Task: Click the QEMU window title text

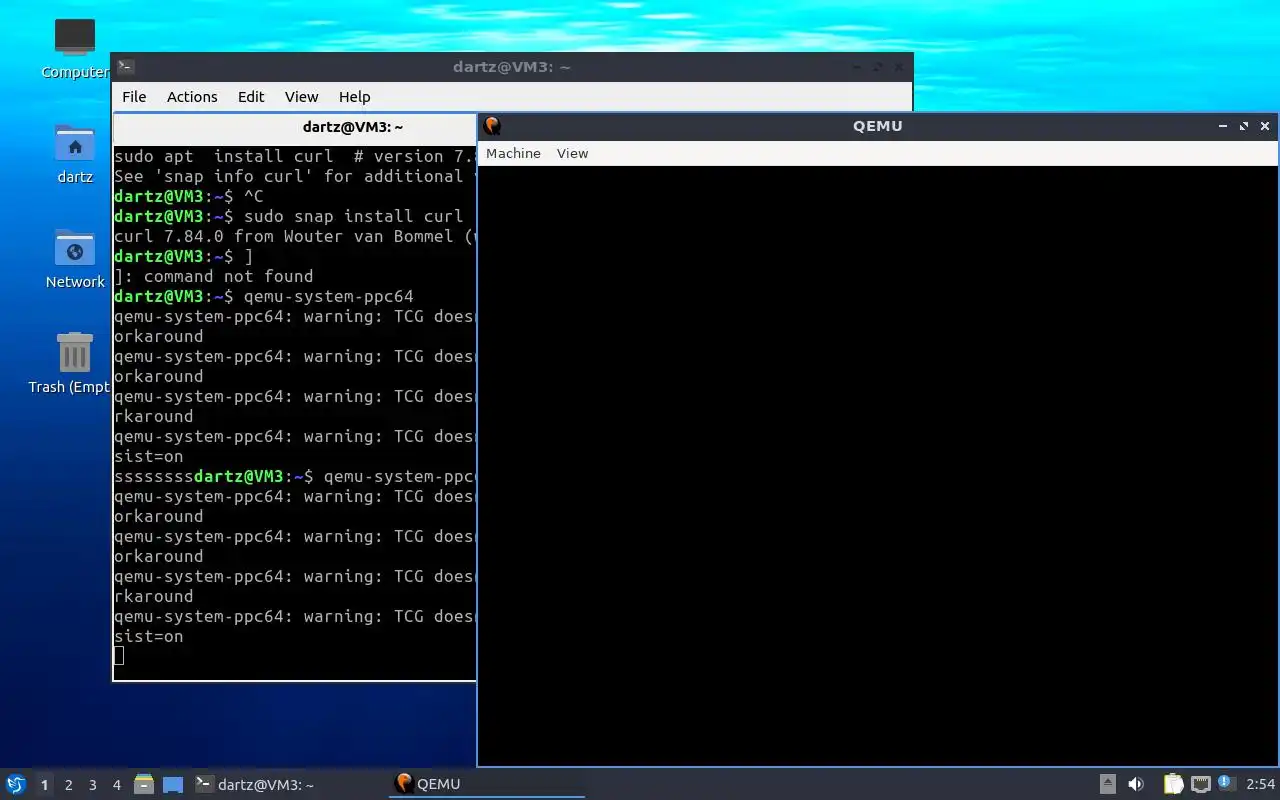Action: tap(878, 126)
